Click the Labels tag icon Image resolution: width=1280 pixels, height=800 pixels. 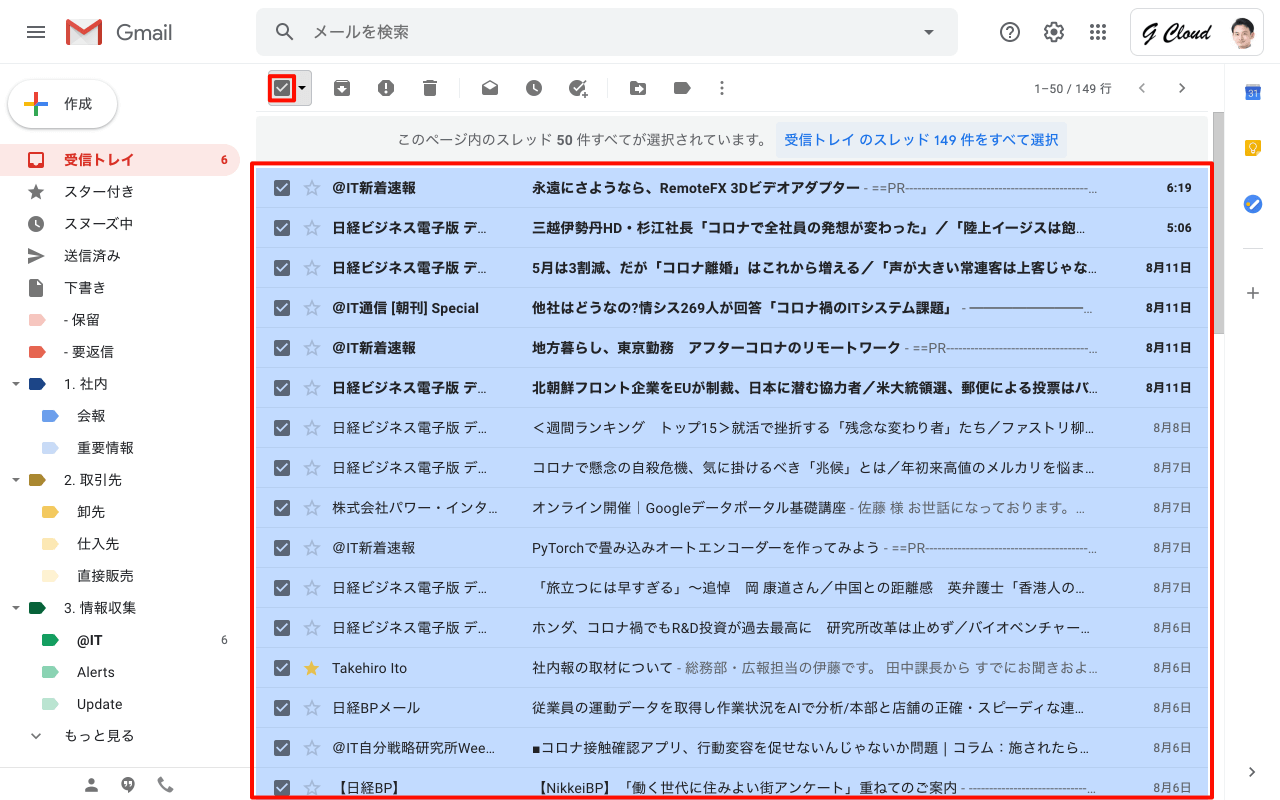tap(682, 88)
